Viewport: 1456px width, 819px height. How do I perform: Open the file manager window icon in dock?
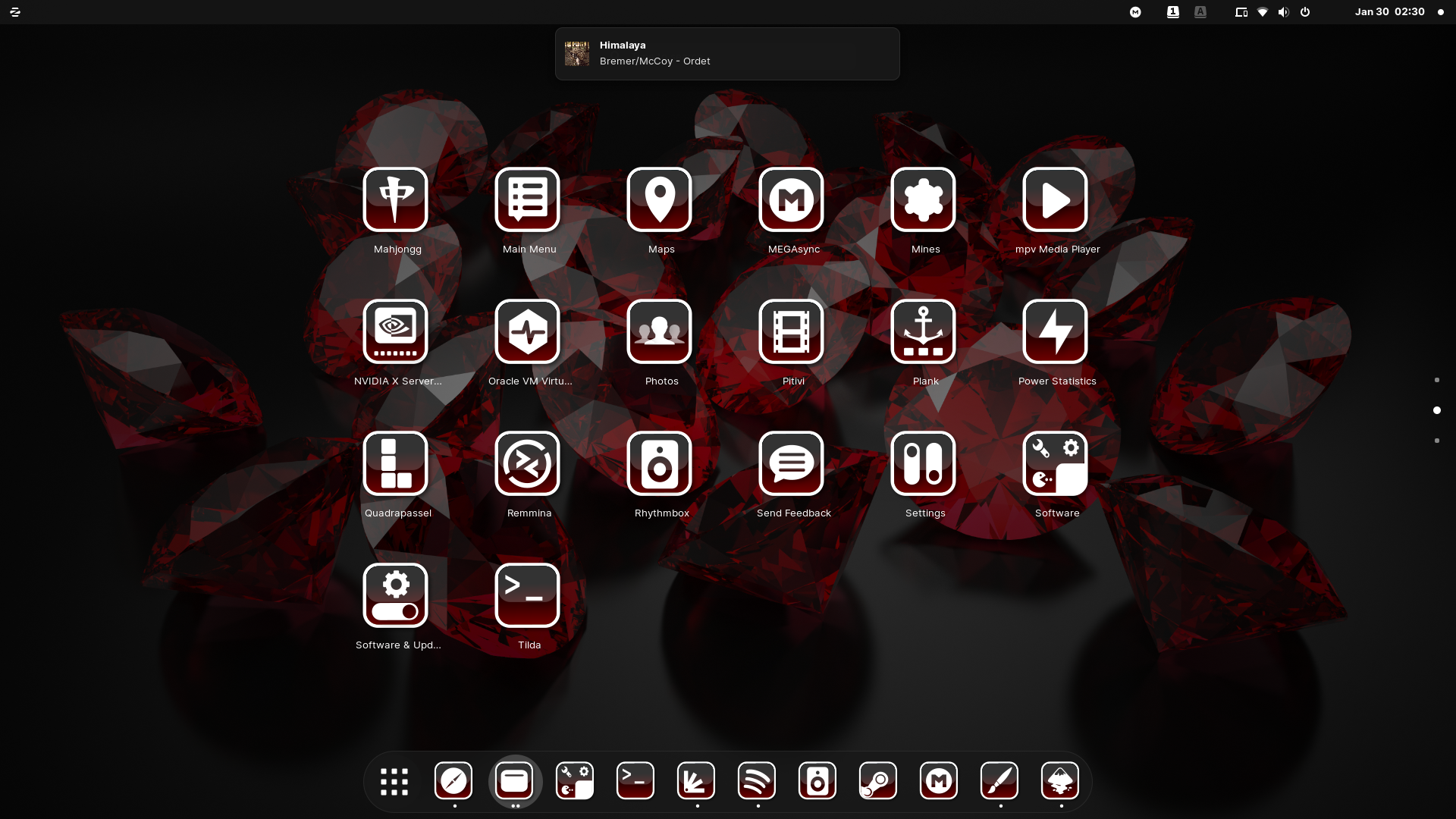[x=514, y=781]
